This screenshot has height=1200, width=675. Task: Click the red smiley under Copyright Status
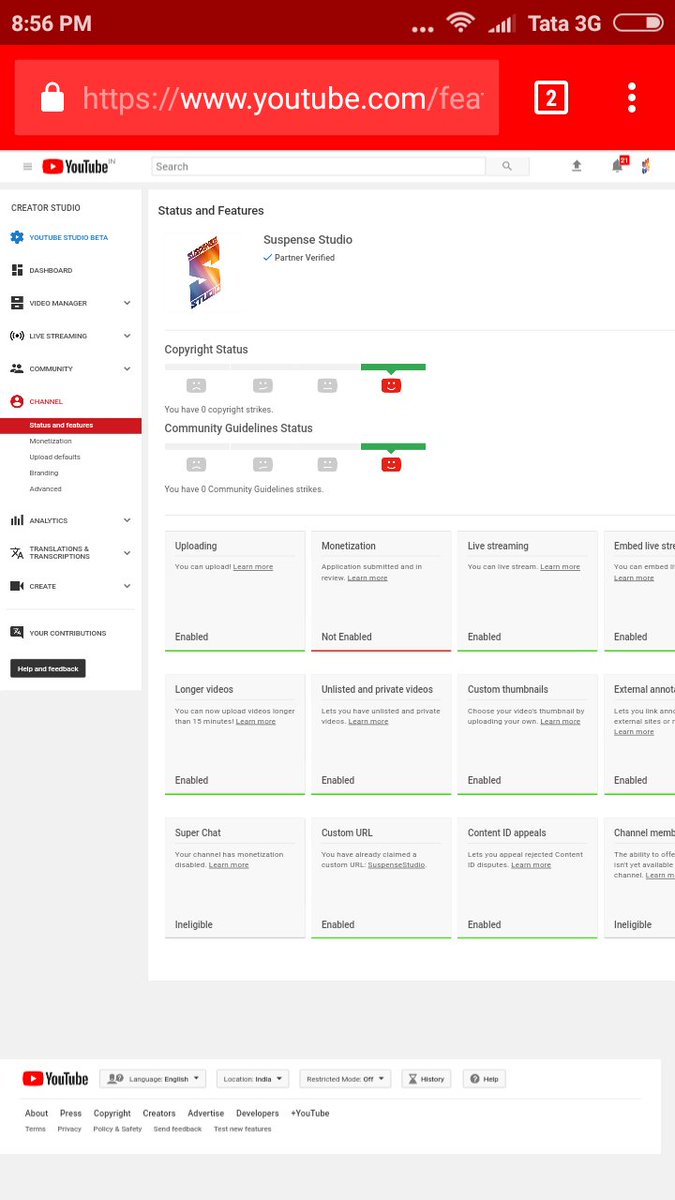[x=391, y=385]
